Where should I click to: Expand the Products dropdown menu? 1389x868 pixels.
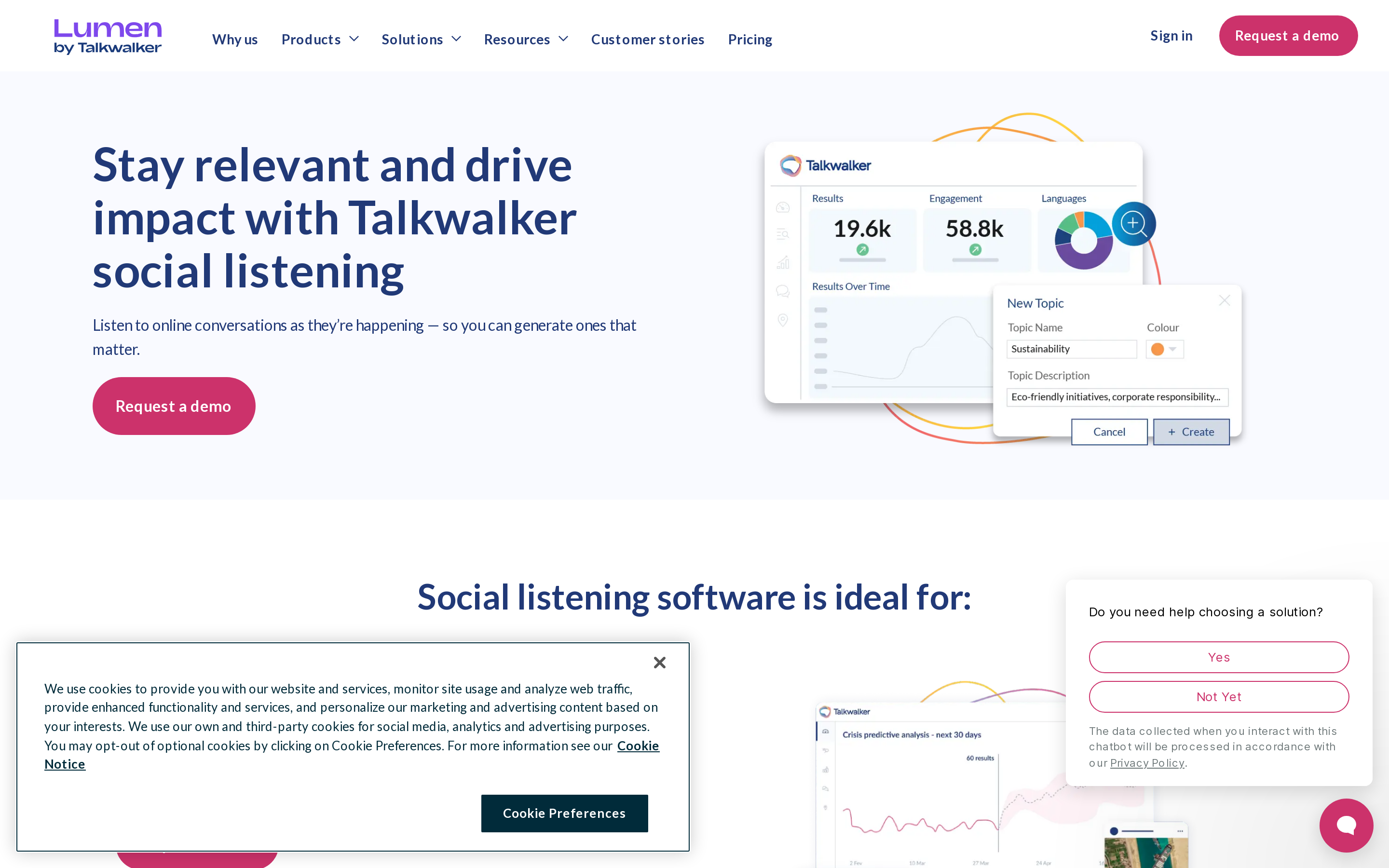pyautogui.click(x=320, y=39)
